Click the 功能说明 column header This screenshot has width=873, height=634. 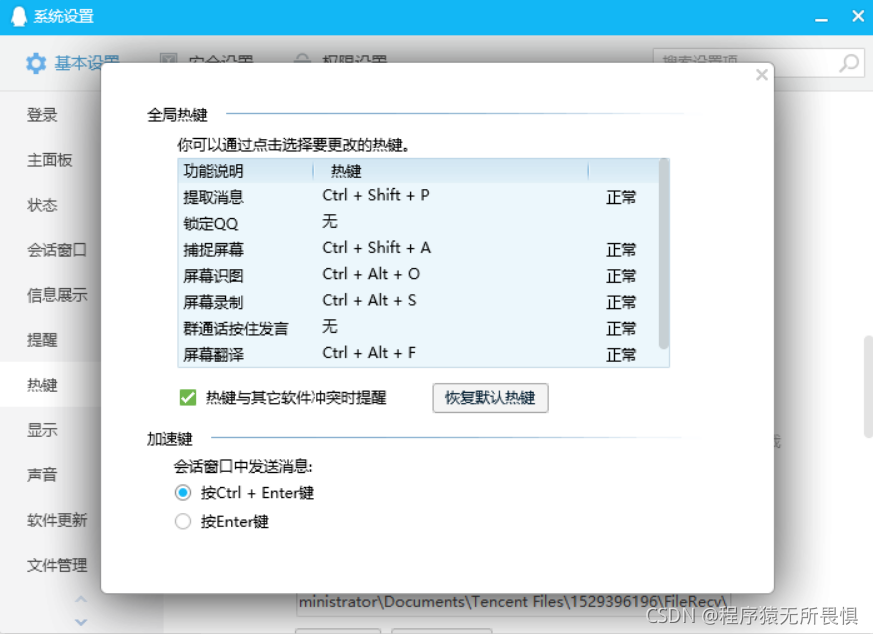246,171
